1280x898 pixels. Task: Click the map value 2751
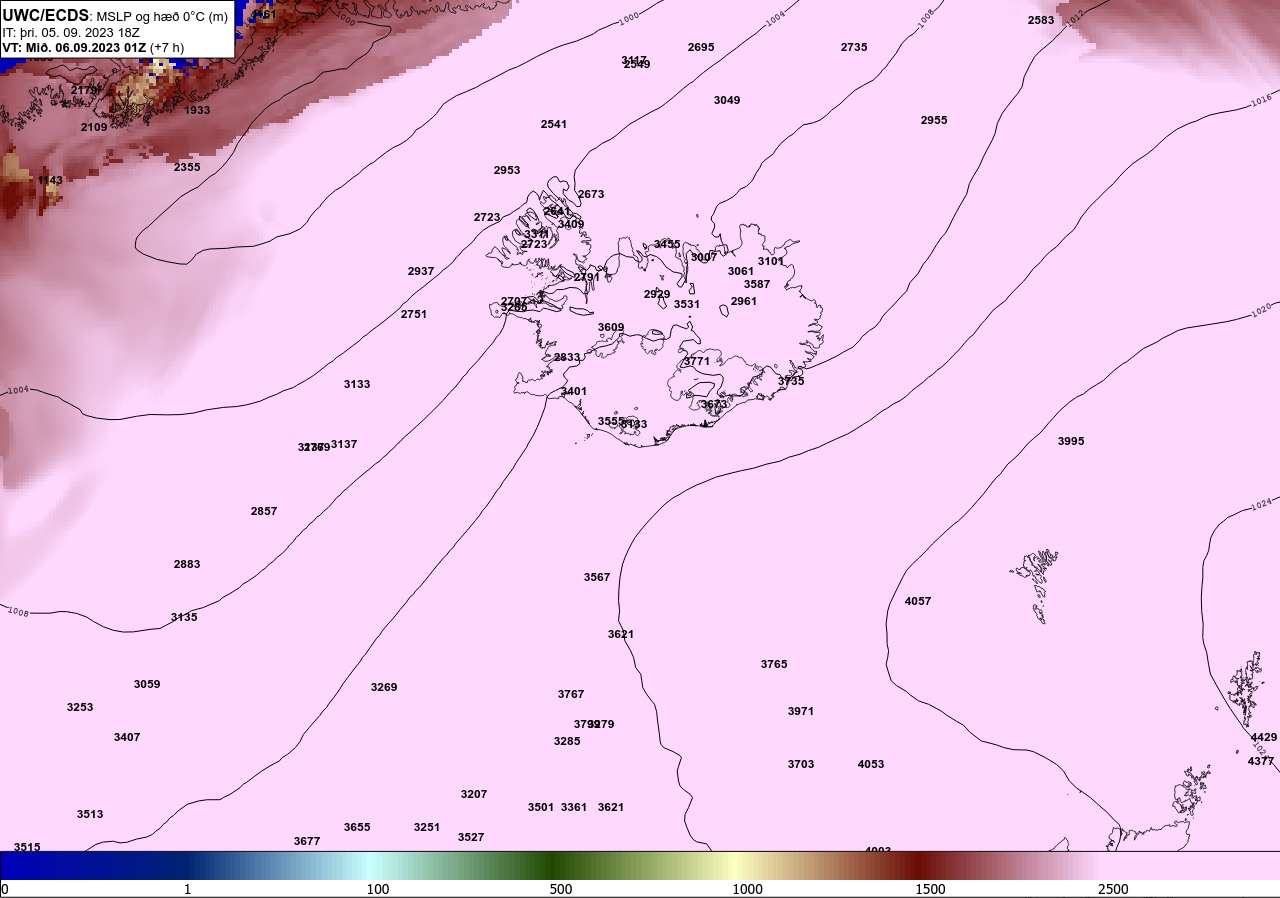point(414,314)
